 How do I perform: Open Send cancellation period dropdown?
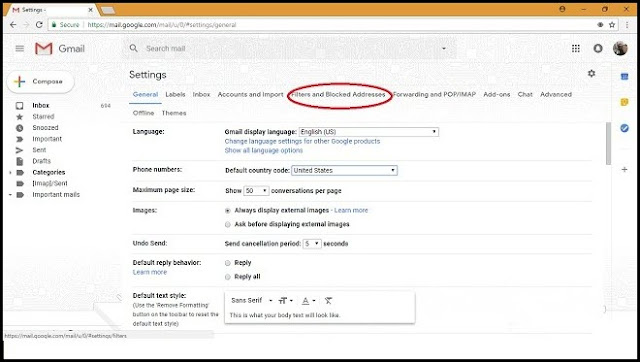[312, 244]
